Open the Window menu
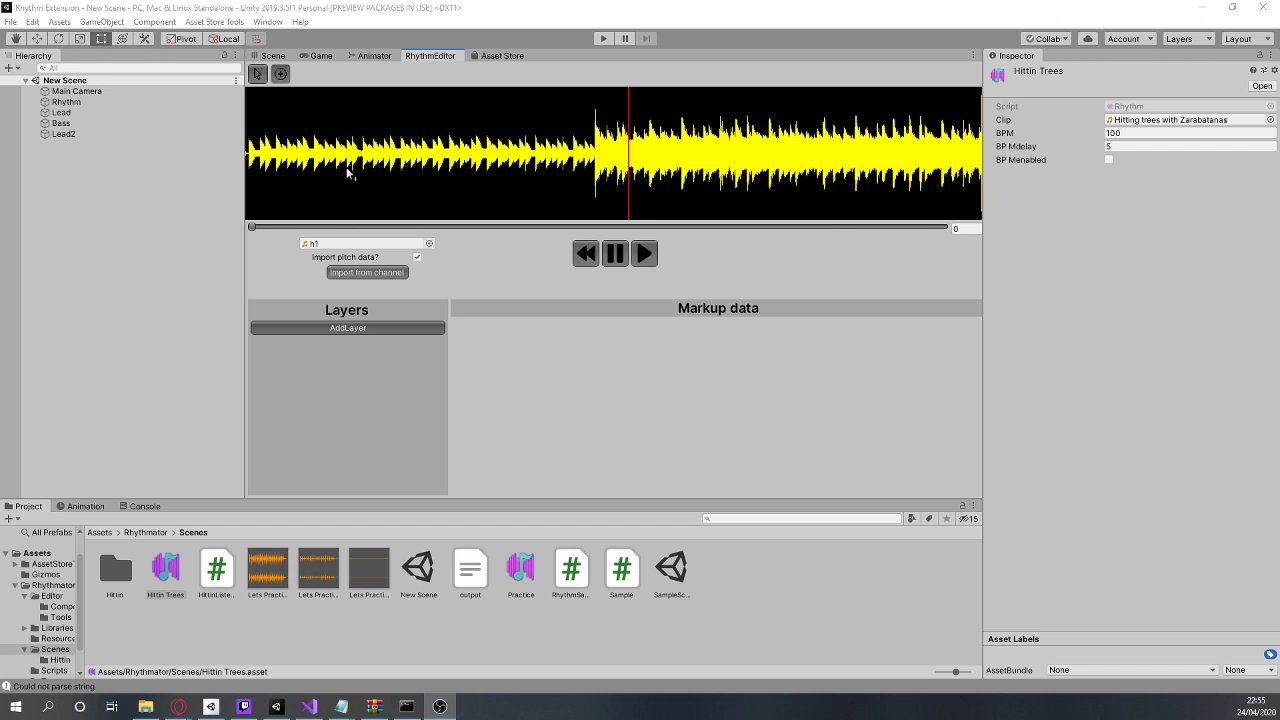This screenshot has width=1280, height=720. coord(267,22)
